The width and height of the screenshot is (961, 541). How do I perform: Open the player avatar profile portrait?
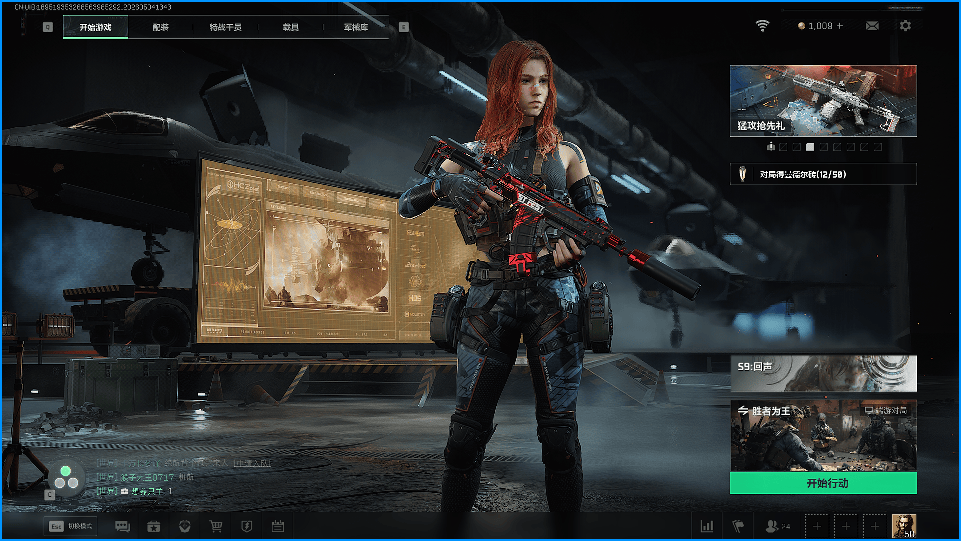tap(904, 526)
